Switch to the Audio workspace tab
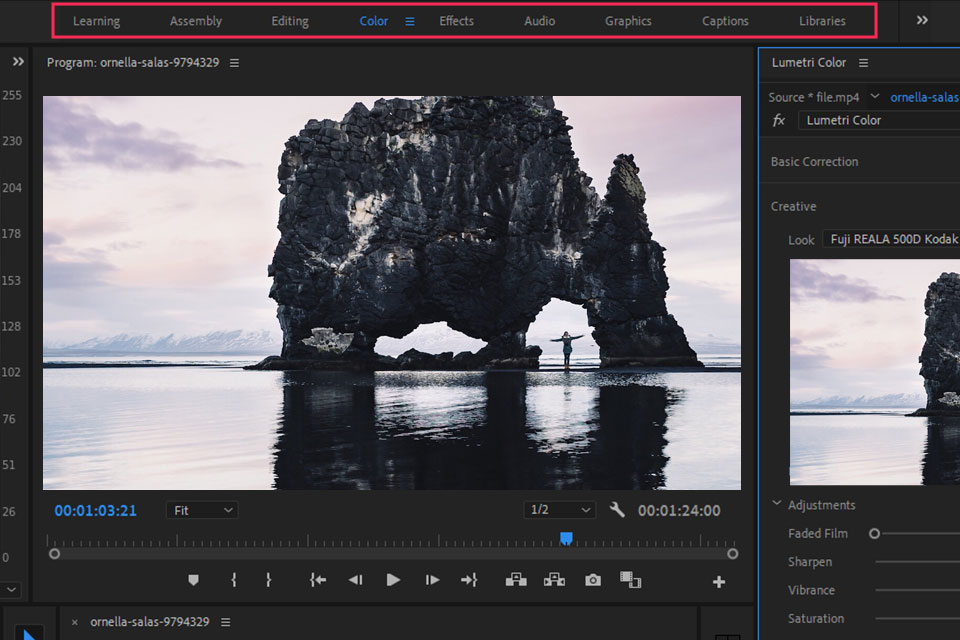The image size is (960, 640). coord(540,21)
